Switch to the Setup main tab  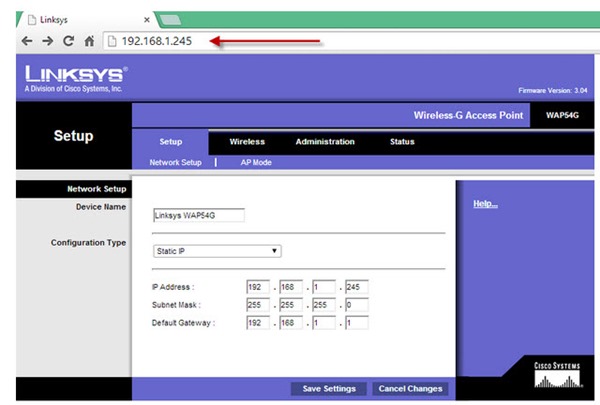(171, 142)
